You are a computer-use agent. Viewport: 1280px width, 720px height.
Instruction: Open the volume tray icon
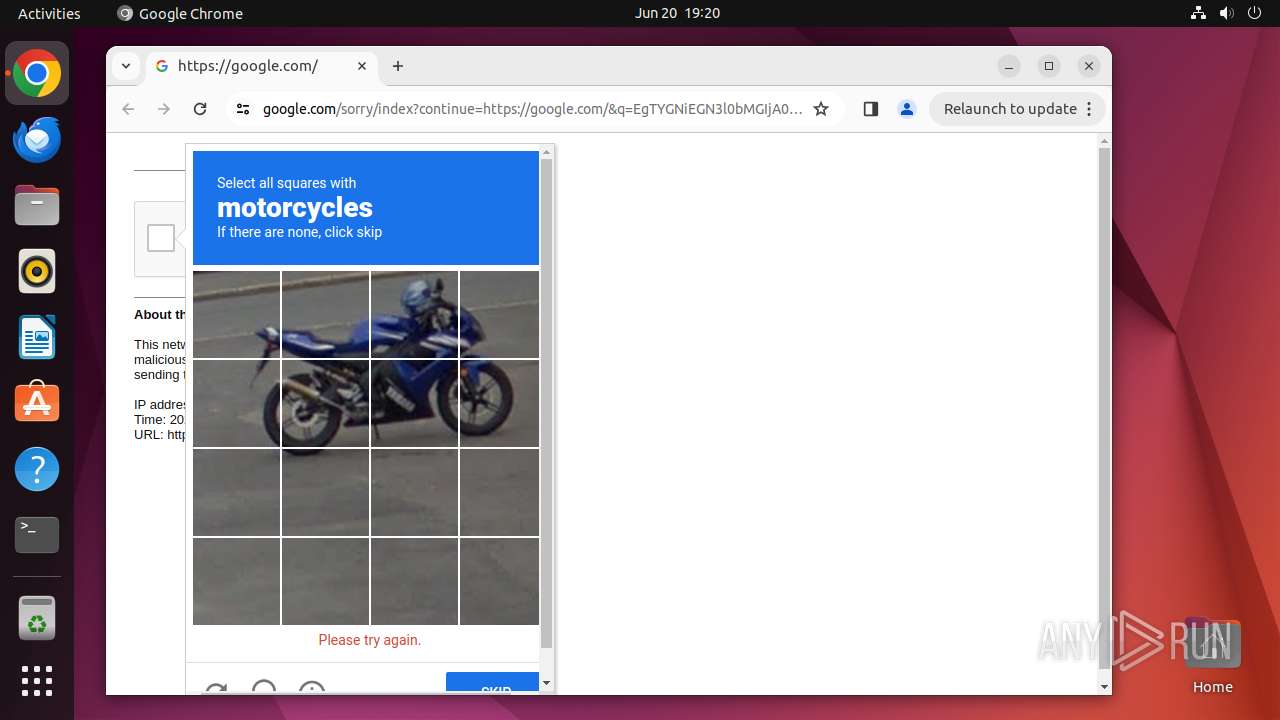1226,13
